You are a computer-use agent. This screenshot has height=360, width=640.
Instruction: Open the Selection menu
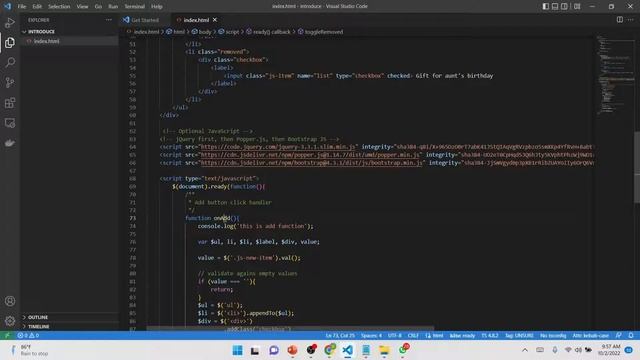[59, 7]
